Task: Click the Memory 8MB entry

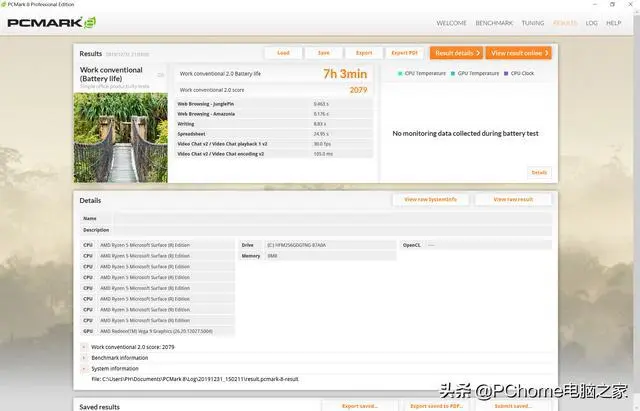Action: point(318,256)
